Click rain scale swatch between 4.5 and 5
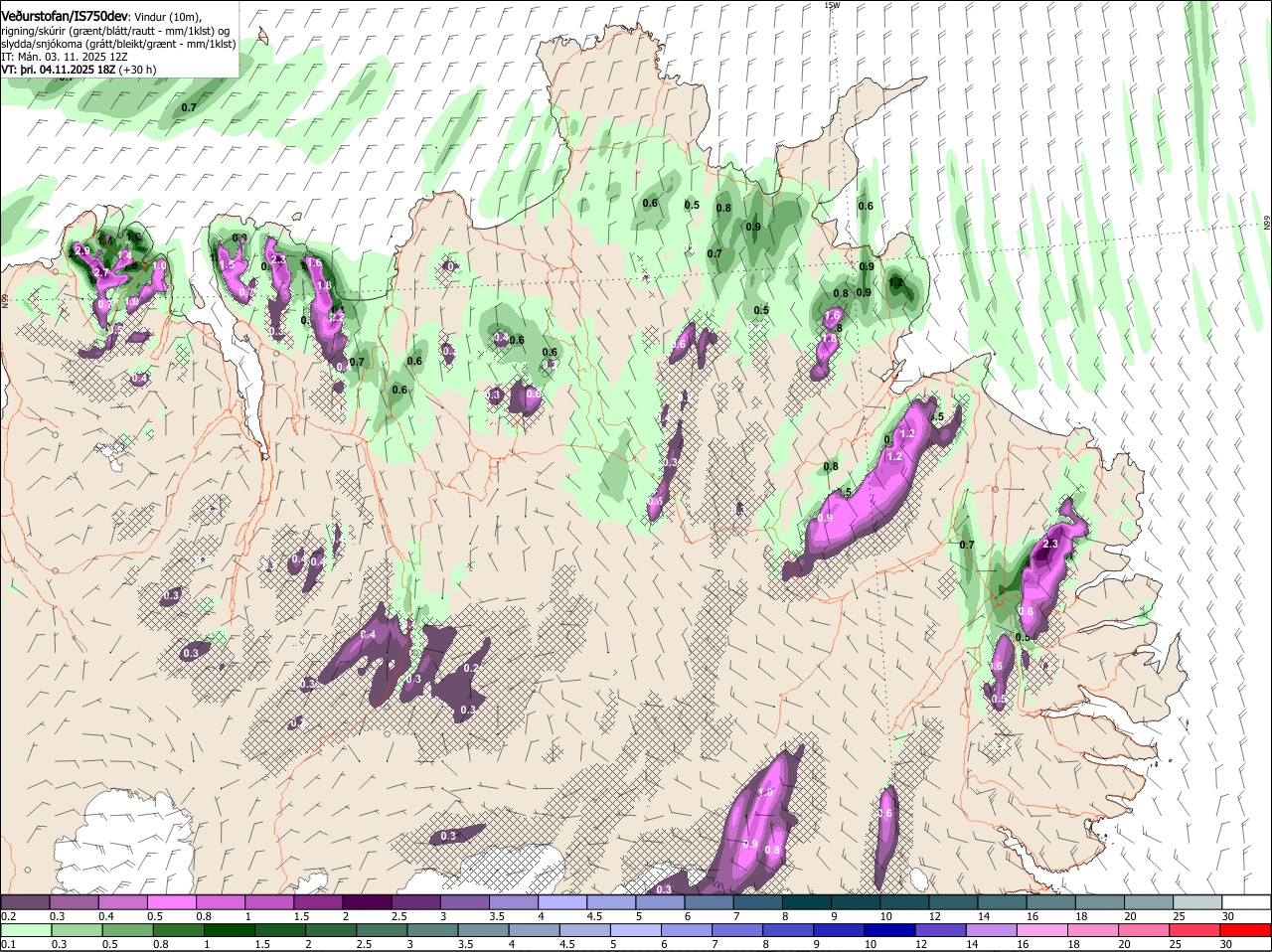 585,929
